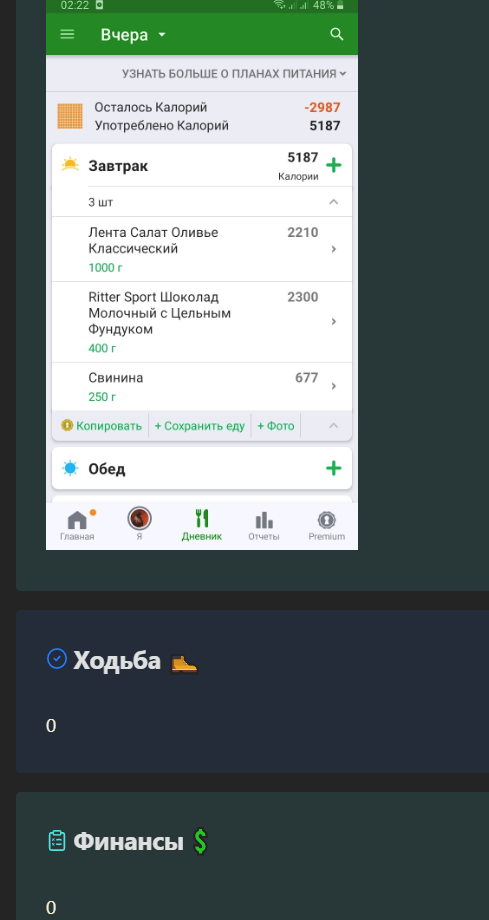Open the hamburger menu icon
The image size is (489, 920).
click(x=68, y=34)
